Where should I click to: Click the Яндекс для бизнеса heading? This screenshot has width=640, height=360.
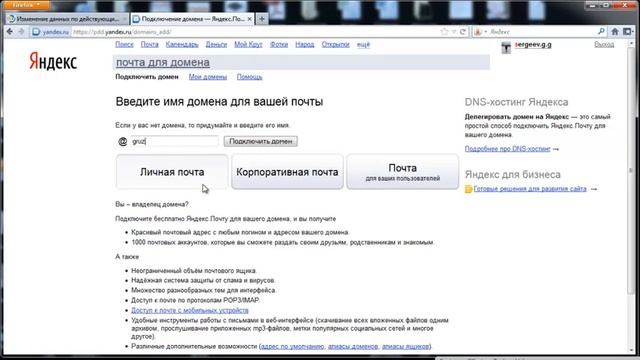click(x=513, y=175)
